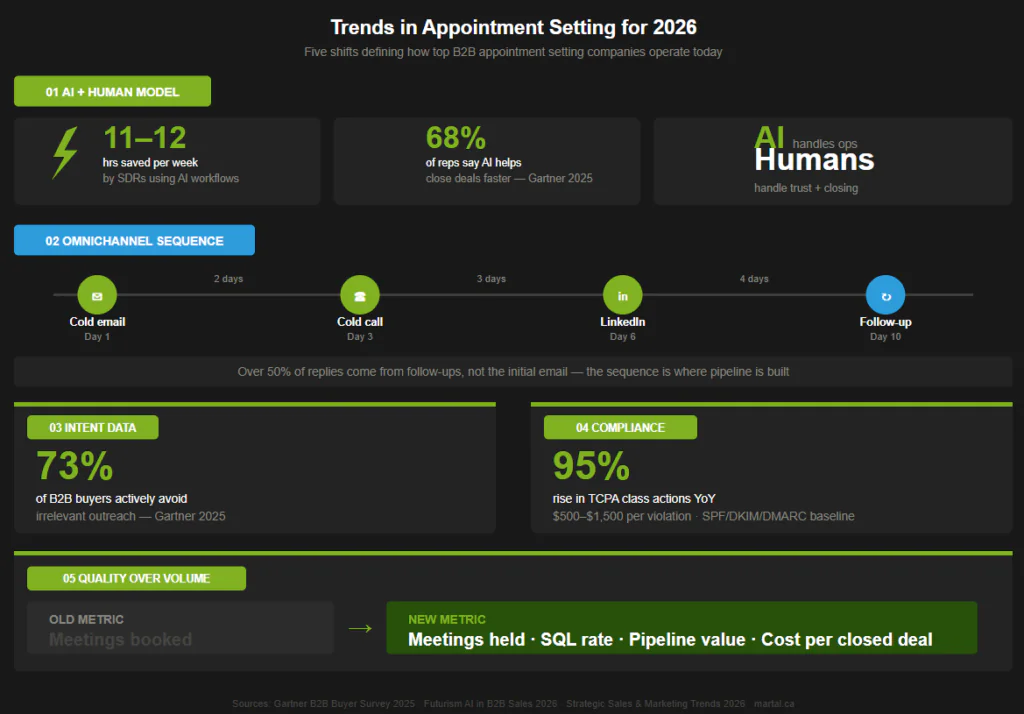Click the 2 days interval label
The height and width of the screenshot is (714, 1024).
(x=229, y=278)
